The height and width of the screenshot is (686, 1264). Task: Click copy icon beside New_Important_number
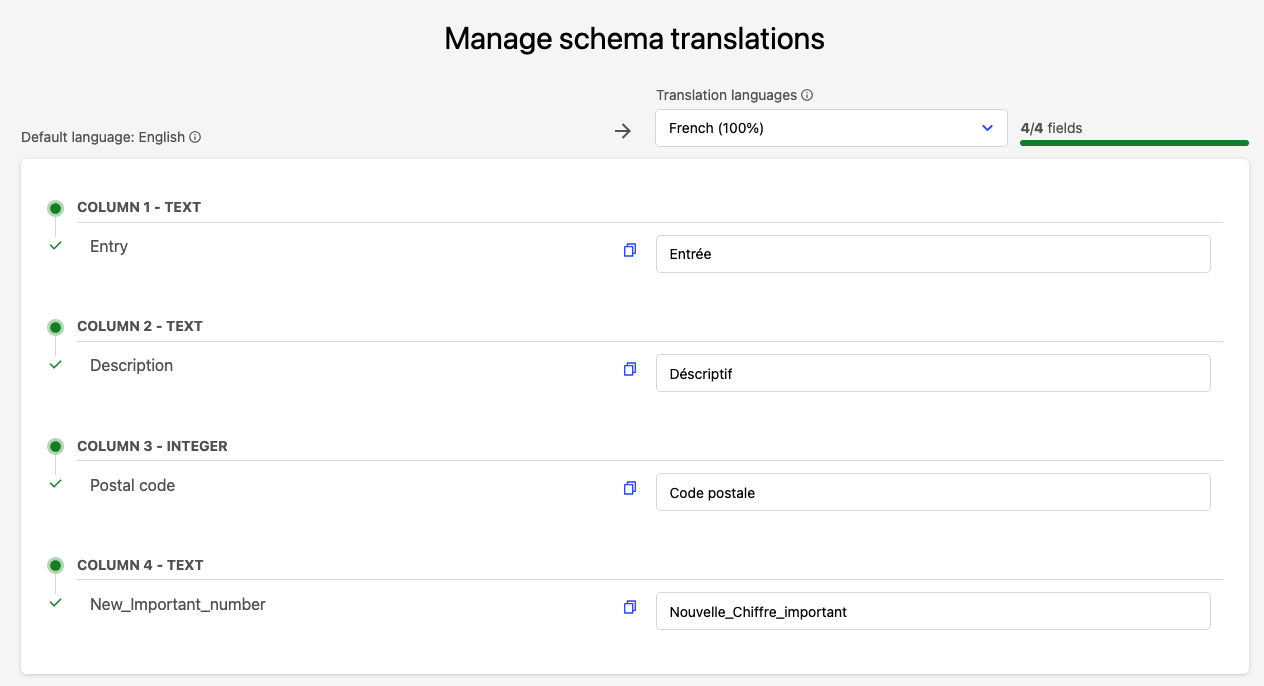point(630,607)
